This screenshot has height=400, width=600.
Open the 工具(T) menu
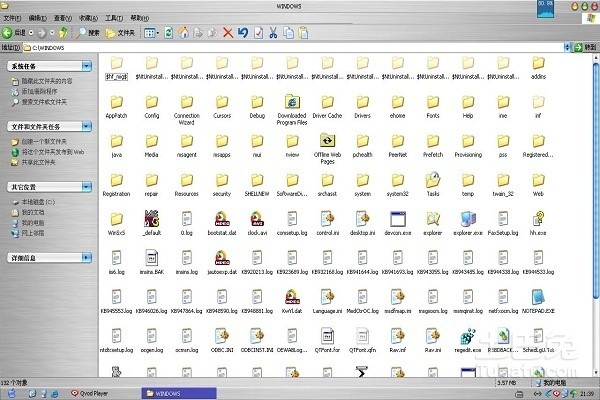114,18
